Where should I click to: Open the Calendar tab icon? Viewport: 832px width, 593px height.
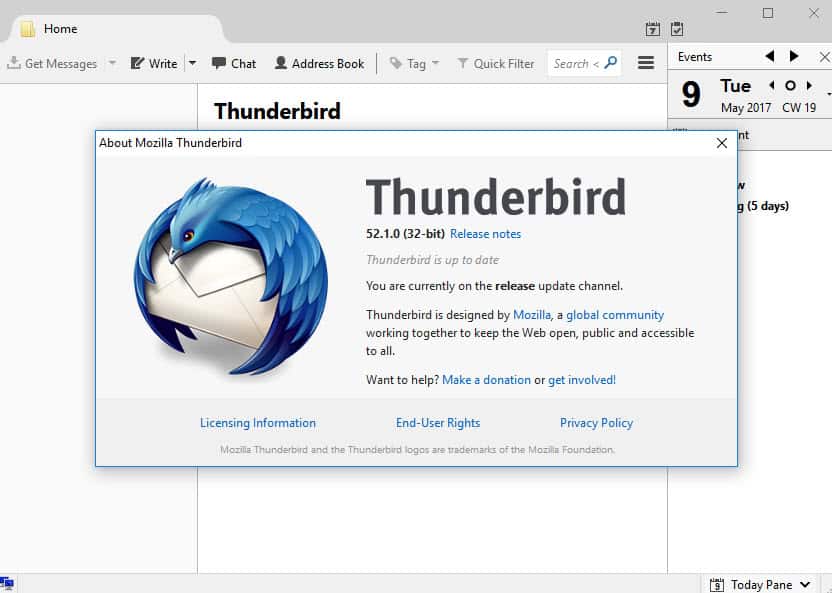tap(653, 29)
